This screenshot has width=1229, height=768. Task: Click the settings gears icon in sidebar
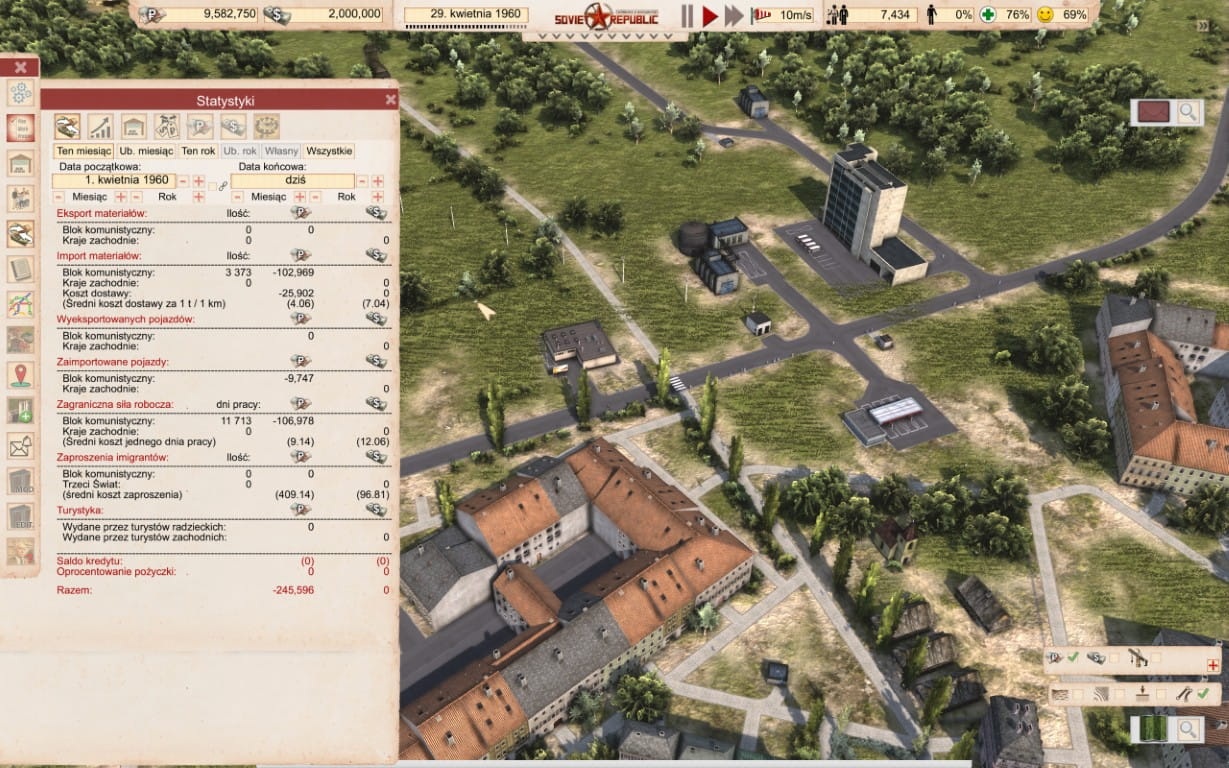click(x=20, y=93)
